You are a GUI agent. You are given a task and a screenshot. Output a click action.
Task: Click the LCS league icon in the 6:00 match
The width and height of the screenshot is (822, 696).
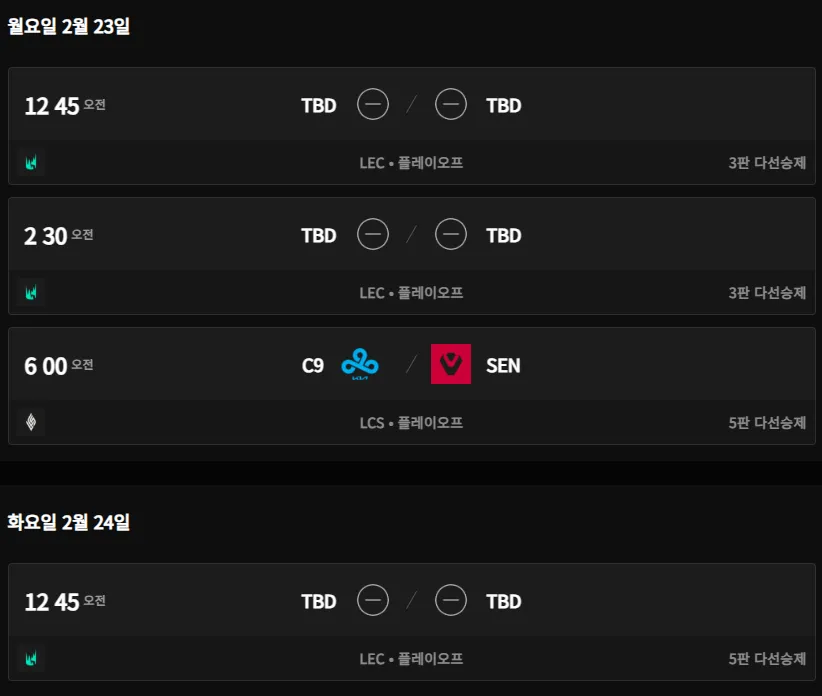coord(31,422)
